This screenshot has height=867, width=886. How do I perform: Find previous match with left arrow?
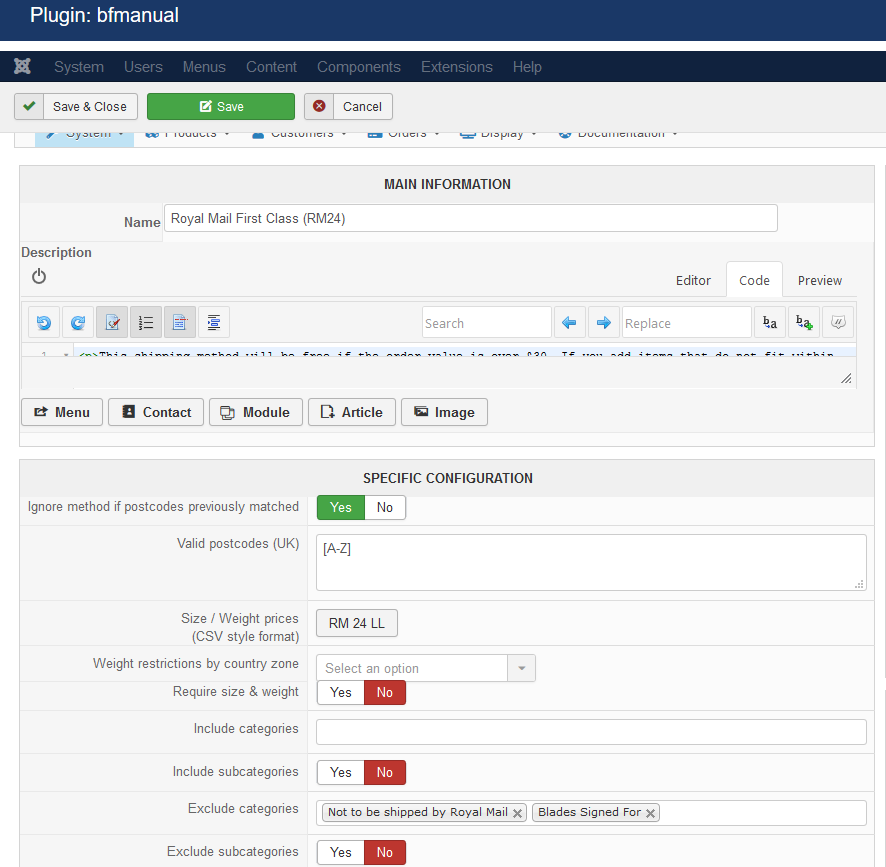point(570,322)
